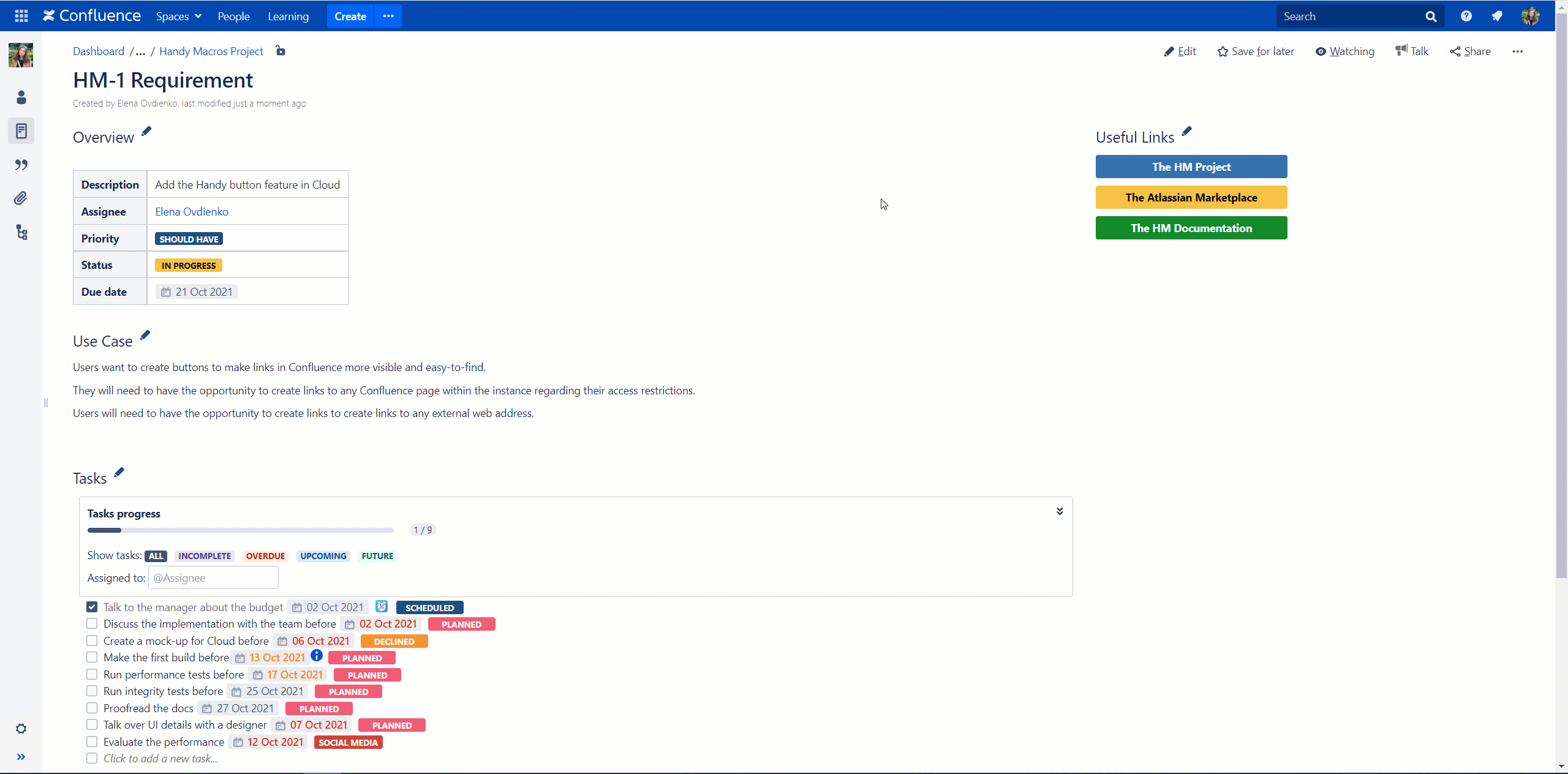Screen dimensions: 1568x774
Task: Open the Blog quote icon in sidebar
Action: [21, 165]
